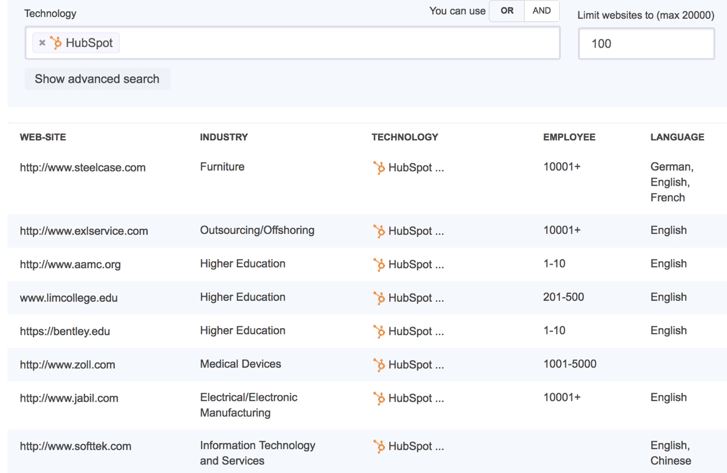Click Higher Education in aamc.org row

pyautogui.click(x=242, y=263)
